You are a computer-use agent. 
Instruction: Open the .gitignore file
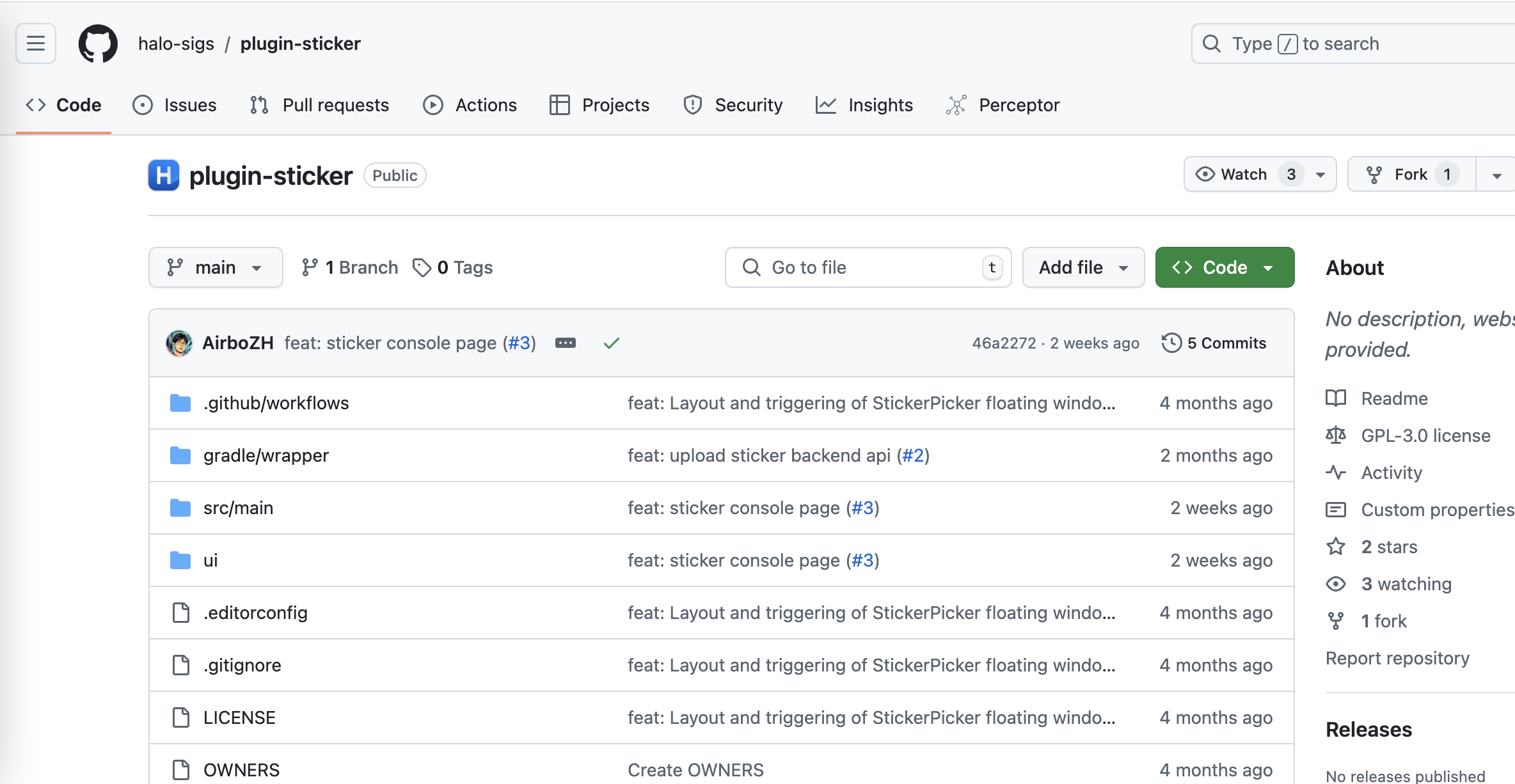point(242,665)
